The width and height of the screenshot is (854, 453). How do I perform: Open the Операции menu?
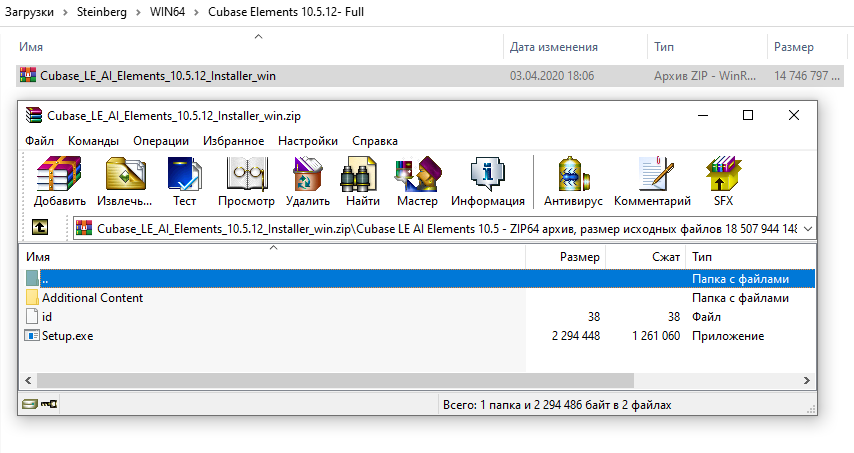(x=161, y=140)
